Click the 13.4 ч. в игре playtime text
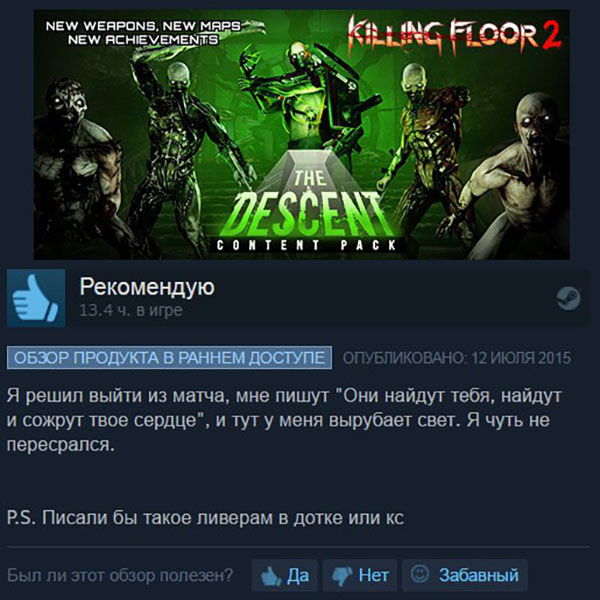 tap(131, 310)
